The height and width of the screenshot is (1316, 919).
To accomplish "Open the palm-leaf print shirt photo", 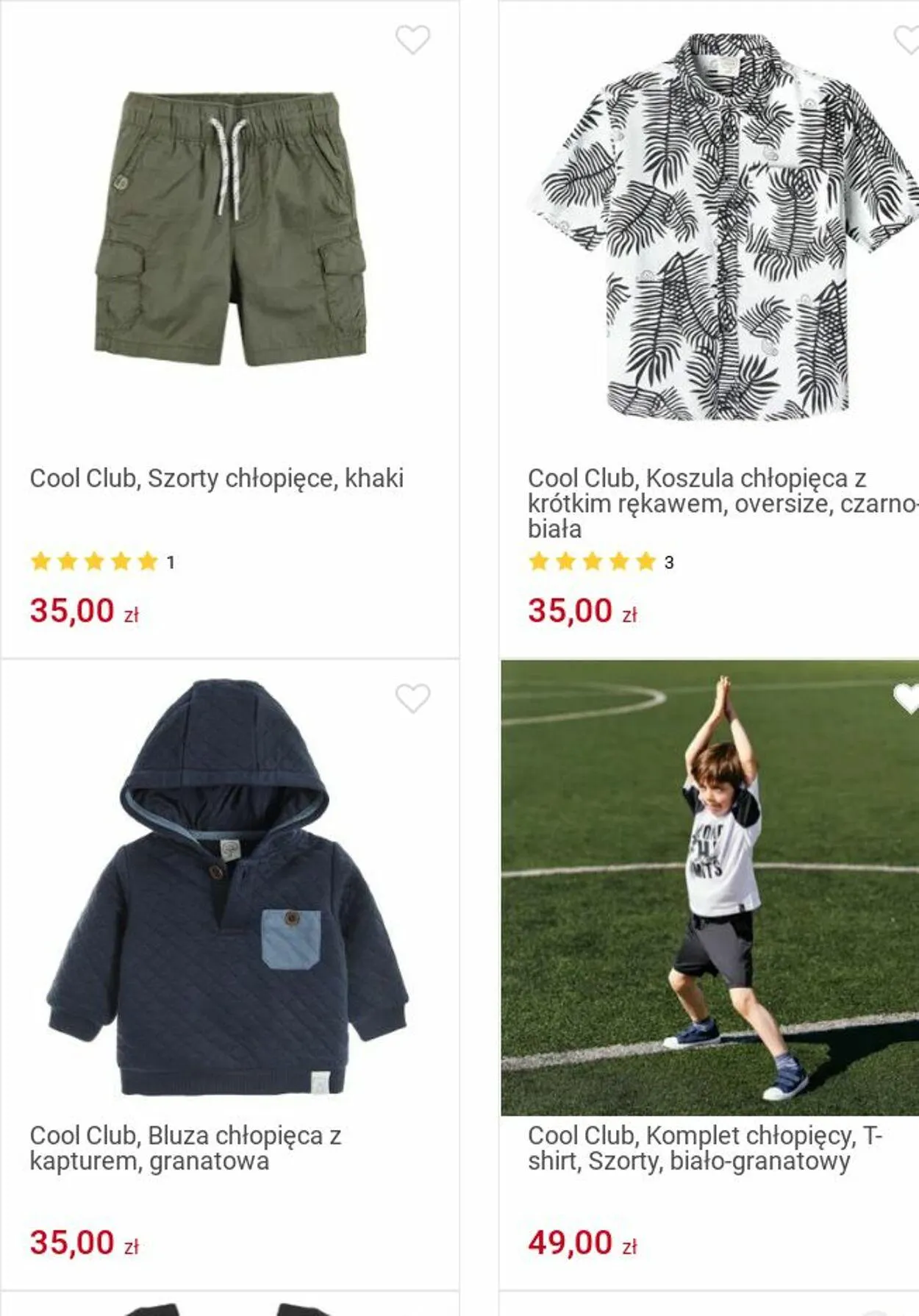I will [x=724, y=226].
